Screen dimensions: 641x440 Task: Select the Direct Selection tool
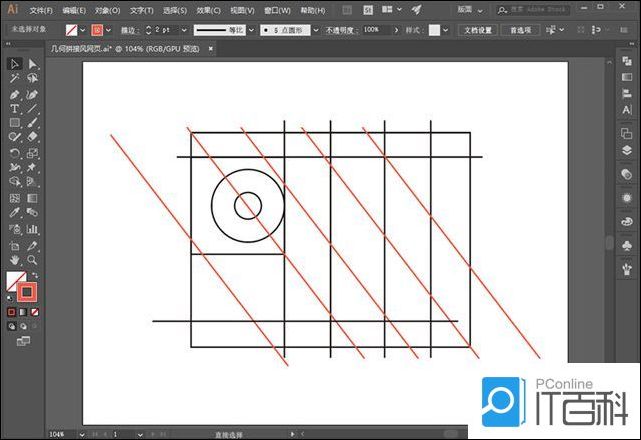32,64
